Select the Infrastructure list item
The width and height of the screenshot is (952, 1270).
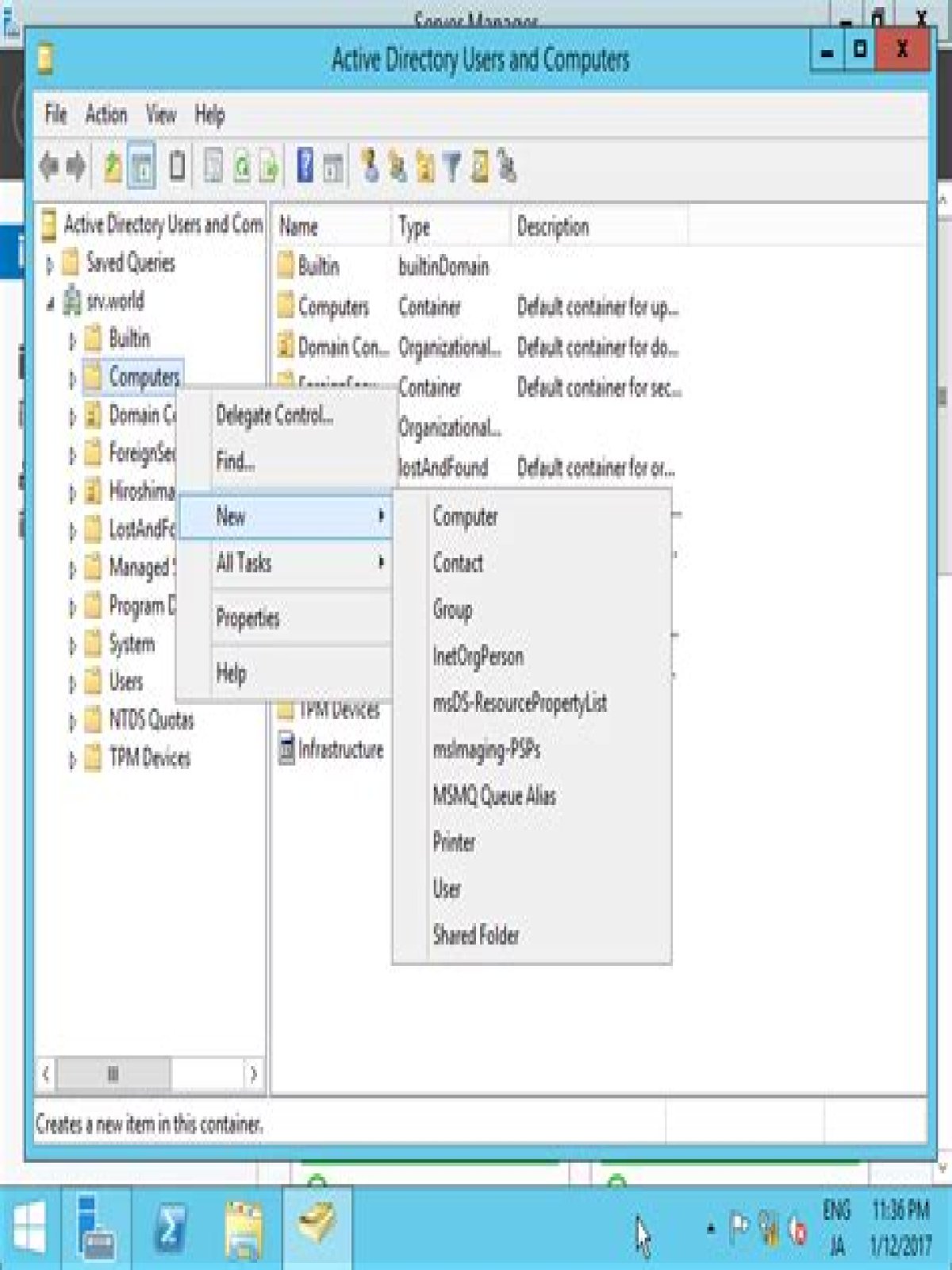[x=330, y=749]
